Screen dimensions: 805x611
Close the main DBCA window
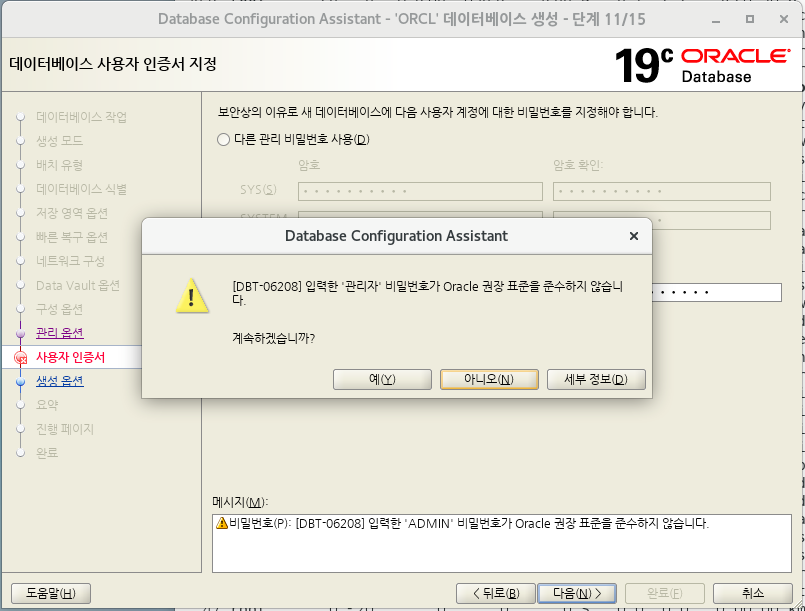point(783,19)
